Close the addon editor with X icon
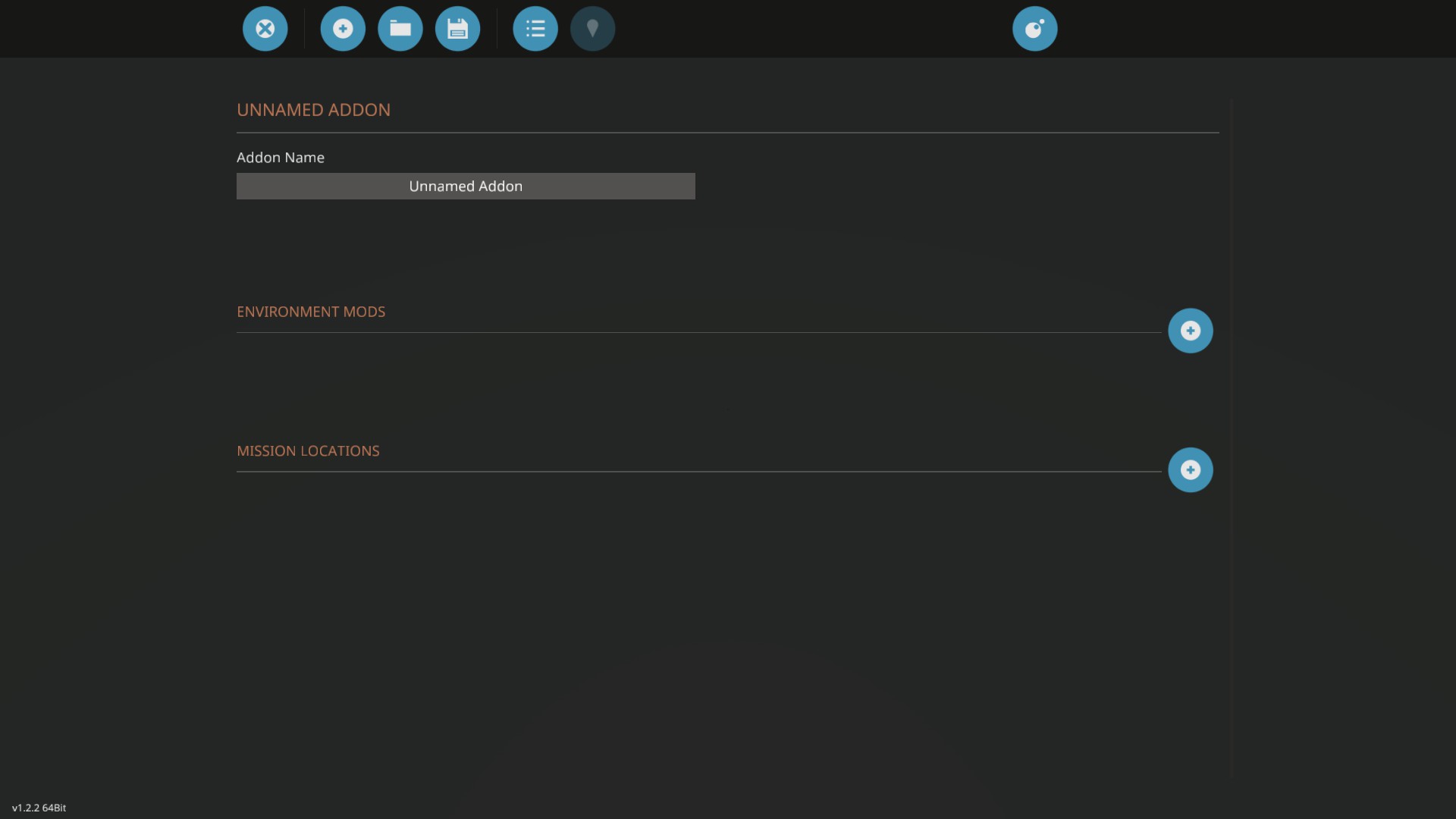The height and width of the screenshot is (819, 1456). point(265,29)
